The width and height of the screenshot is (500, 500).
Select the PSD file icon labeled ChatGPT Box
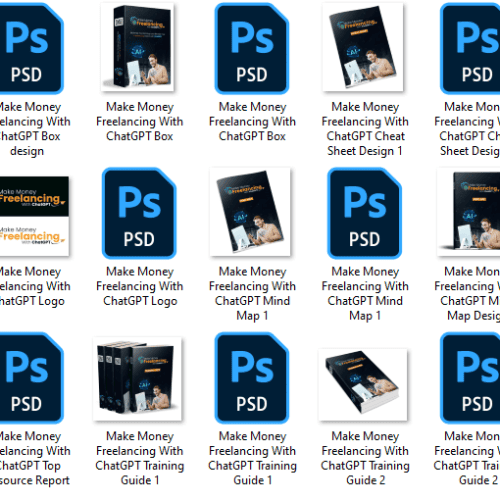pos(252,48)
